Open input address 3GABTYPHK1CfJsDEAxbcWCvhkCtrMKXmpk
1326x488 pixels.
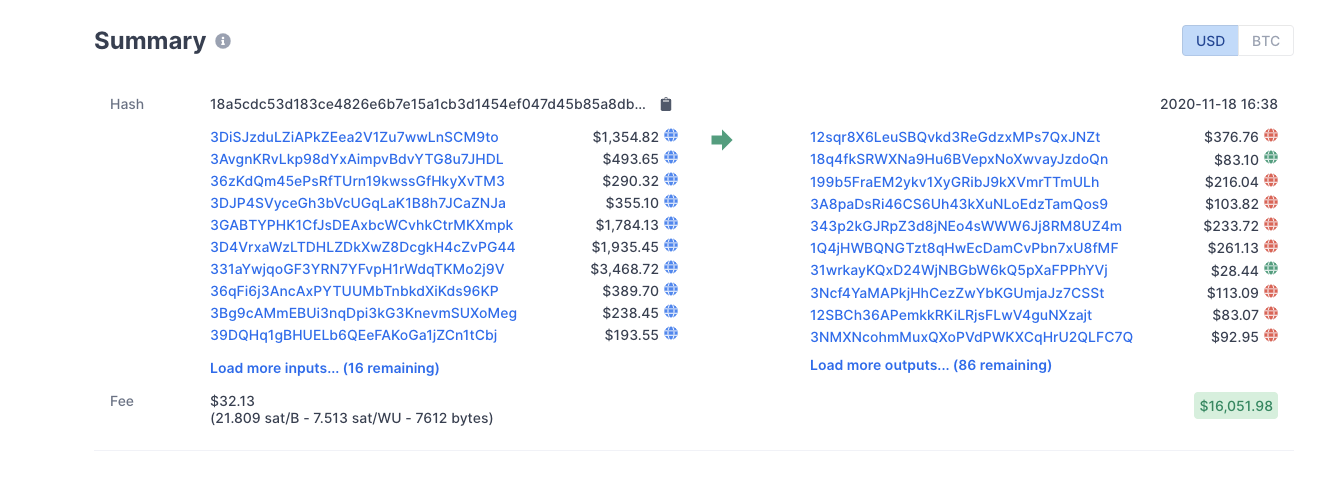[362, 225]
